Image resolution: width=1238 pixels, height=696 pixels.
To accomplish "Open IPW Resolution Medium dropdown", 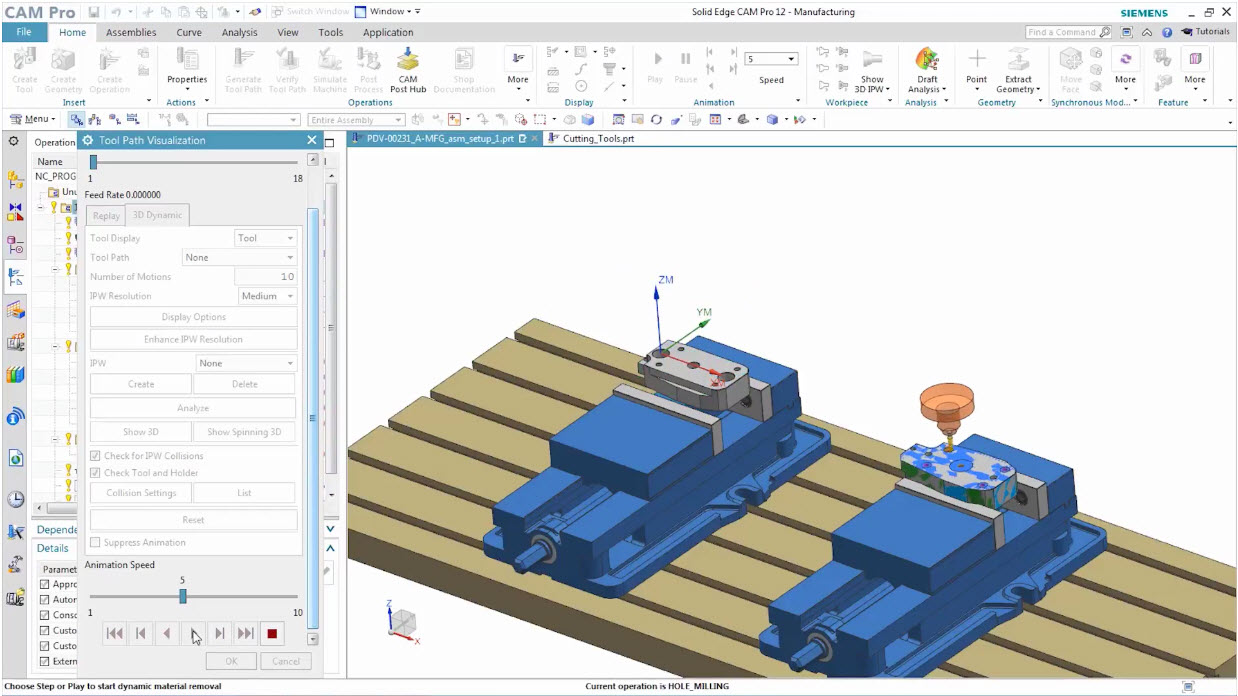I will click(x=268, y=296).
